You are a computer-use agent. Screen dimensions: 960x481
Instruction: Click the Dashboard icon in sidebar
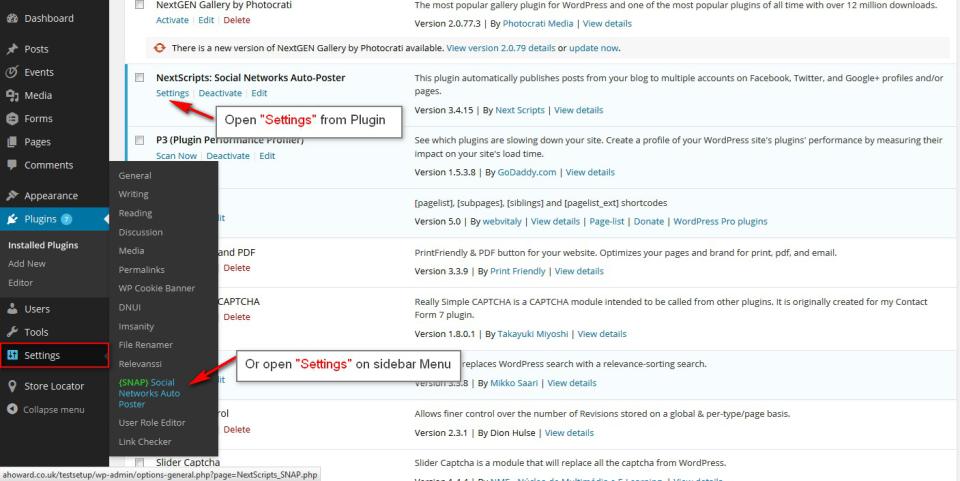12,18
